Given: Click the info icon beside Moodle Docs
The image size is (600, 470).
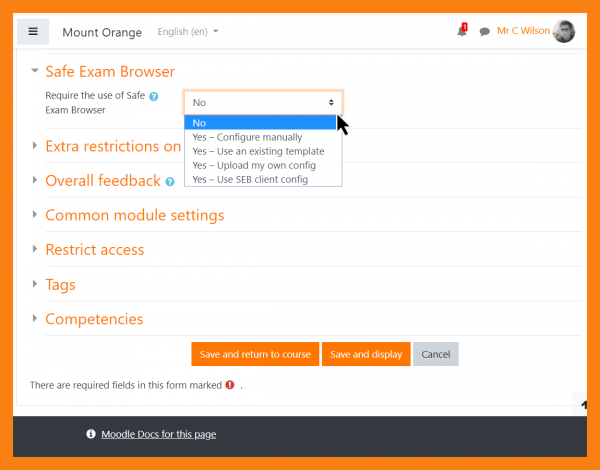Looking at the screenshot, I should click(91, 434).
